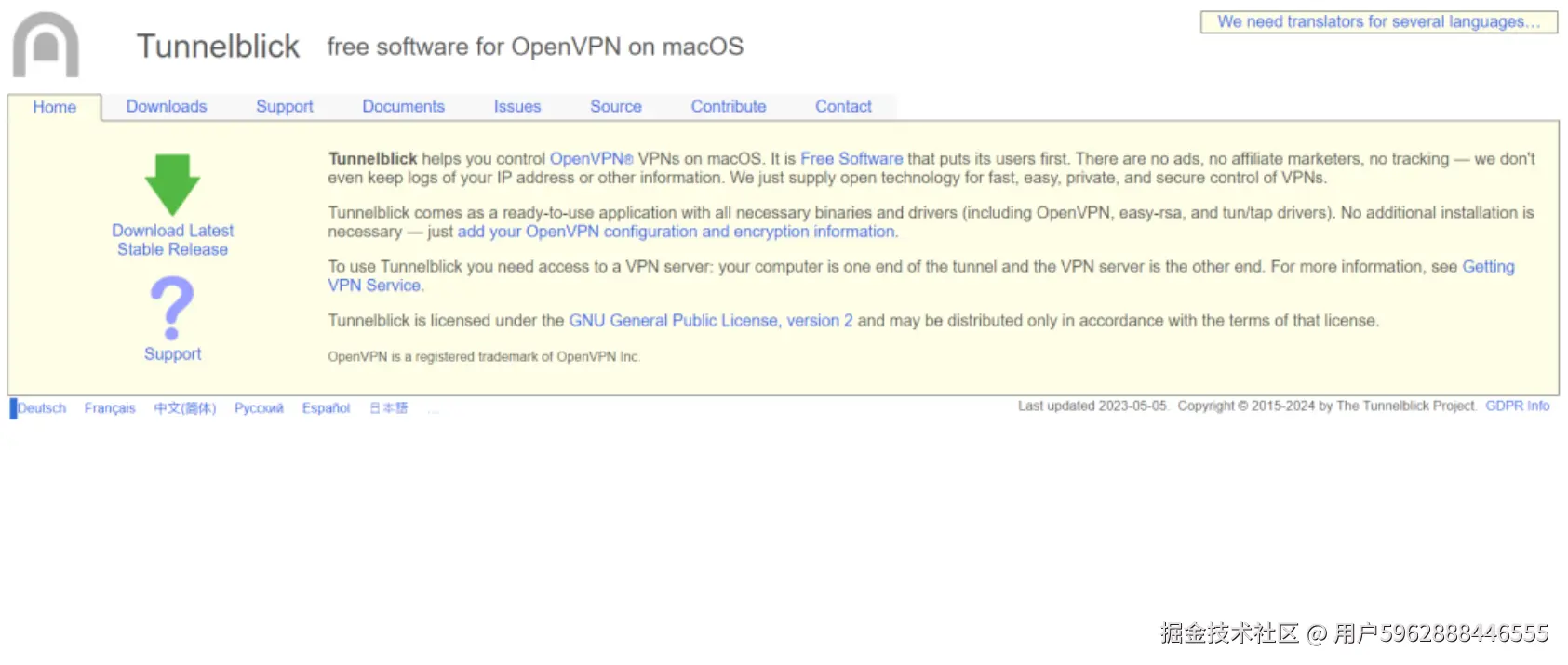1568x665 pixels.
Task: Open the Contribute tab
Action: click(728, 106)
